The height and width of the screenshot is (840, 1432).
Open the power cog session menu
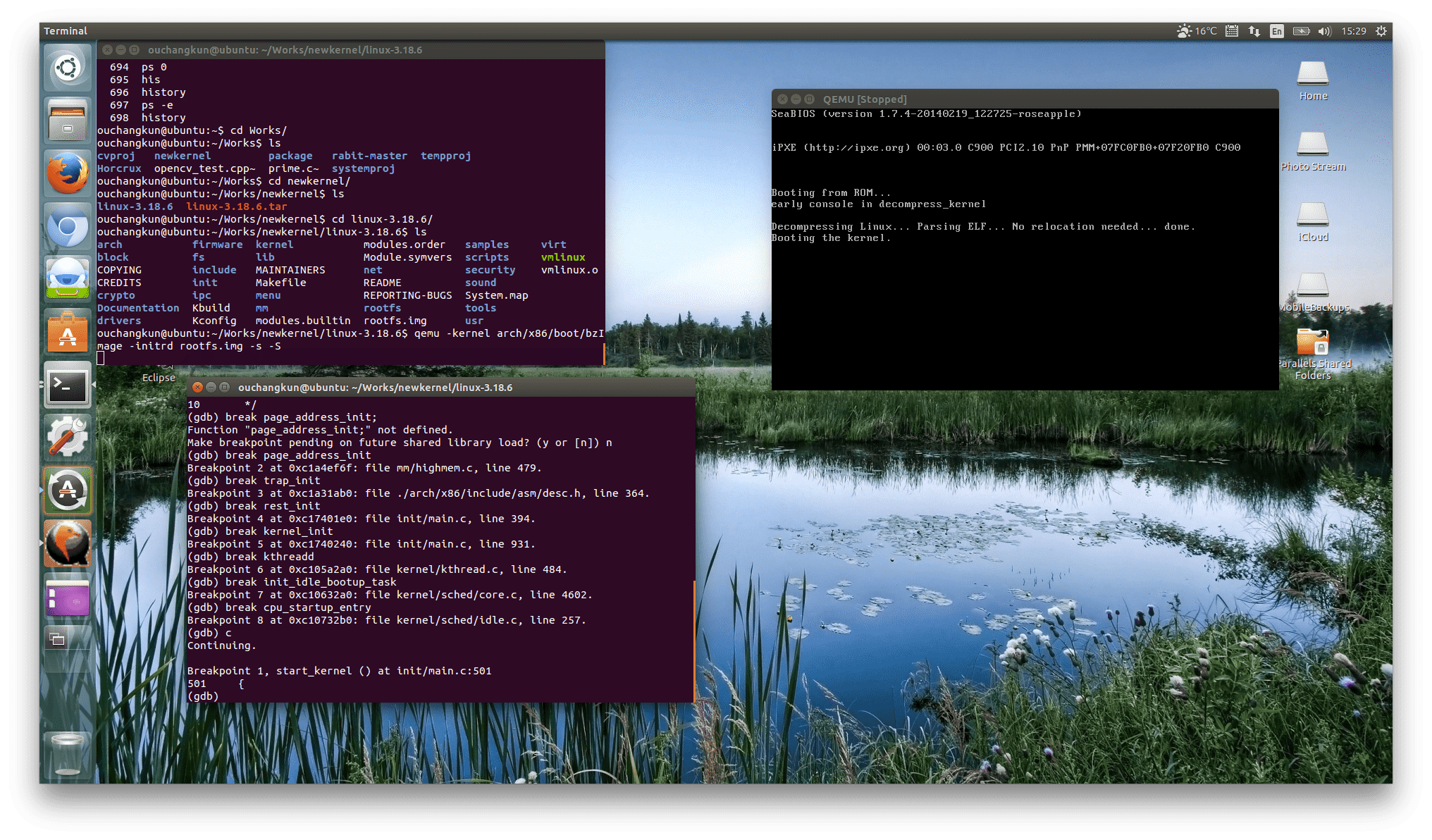coord(1381,31)
